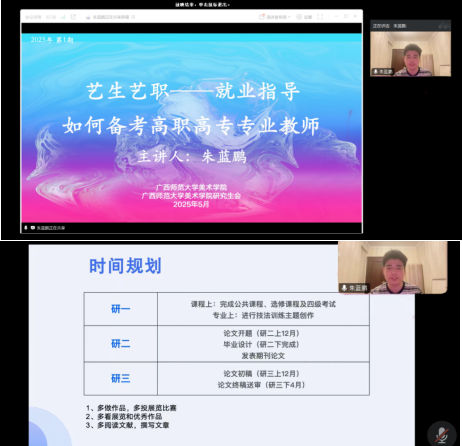Click the screen-share icon in bottom status bar
Image resolution: width=462 pixels, height=446 pixels.
[33, 228]
